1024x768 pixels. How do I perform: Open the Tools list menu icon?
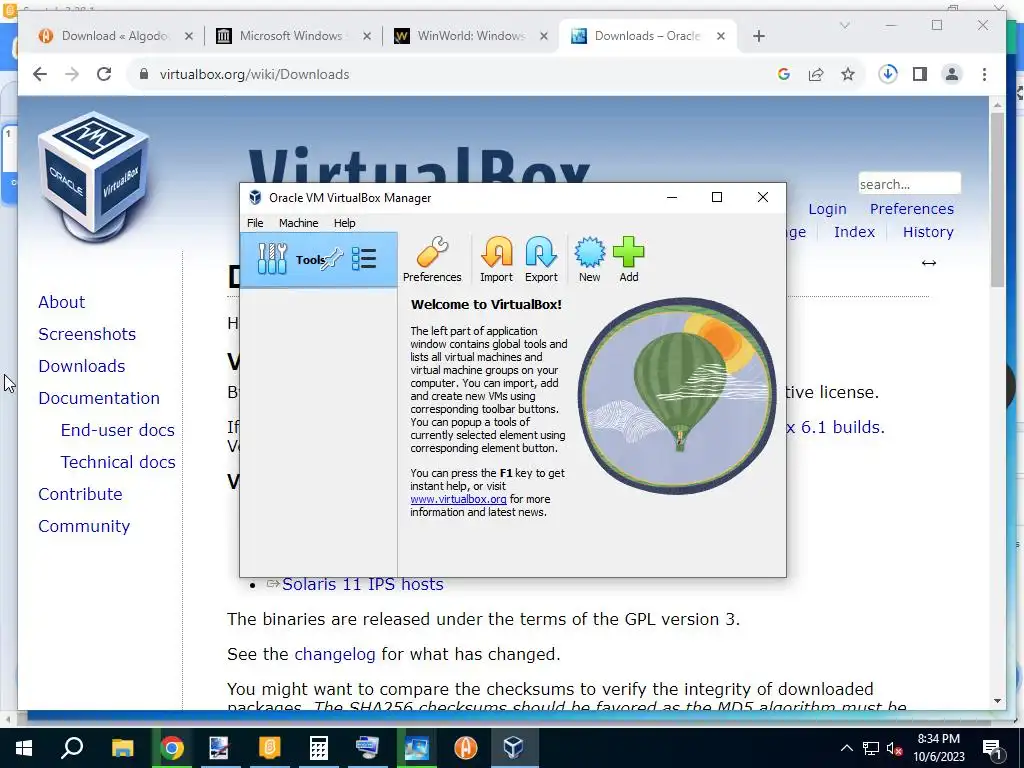(364, 259)
